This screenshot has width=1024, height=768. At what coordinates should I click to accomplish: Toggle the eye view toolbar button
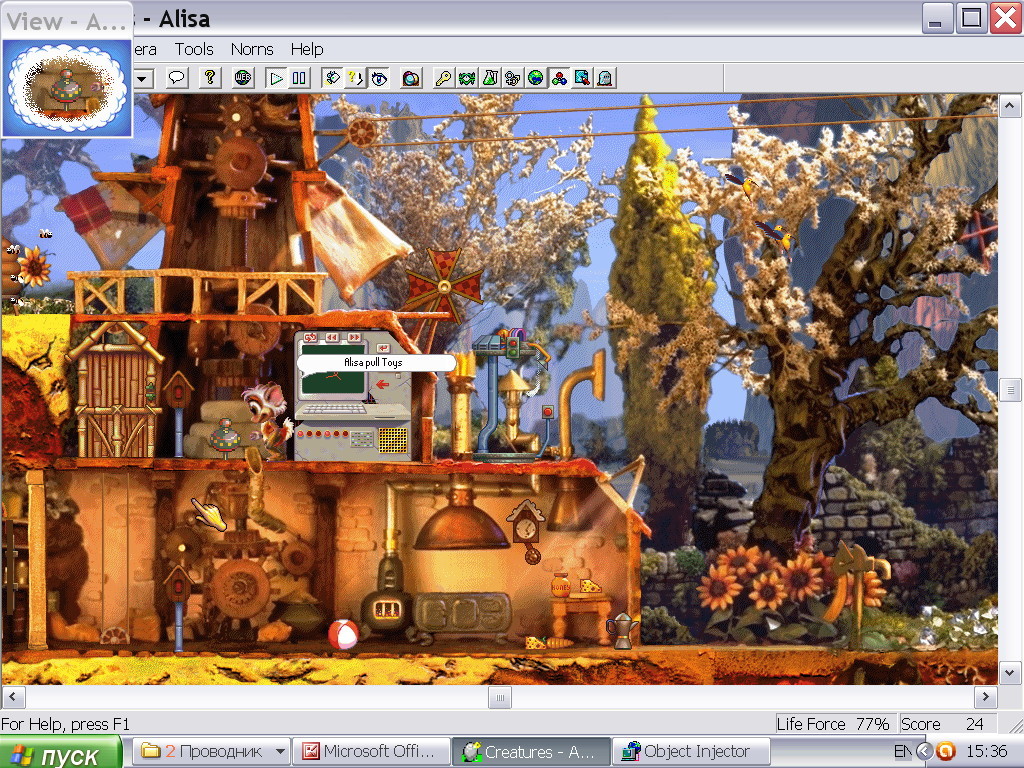378,78
